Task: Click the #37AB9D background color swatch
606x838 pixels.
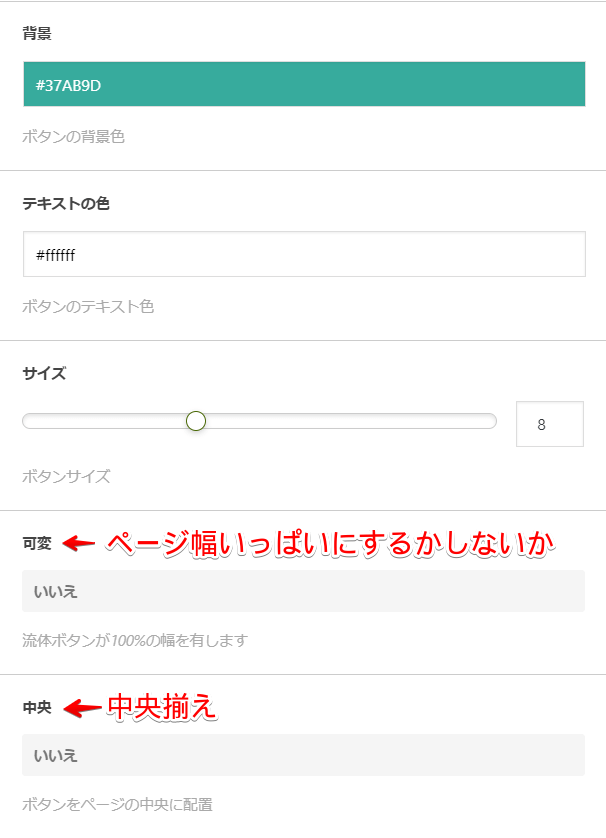Action: pos(300,85)
